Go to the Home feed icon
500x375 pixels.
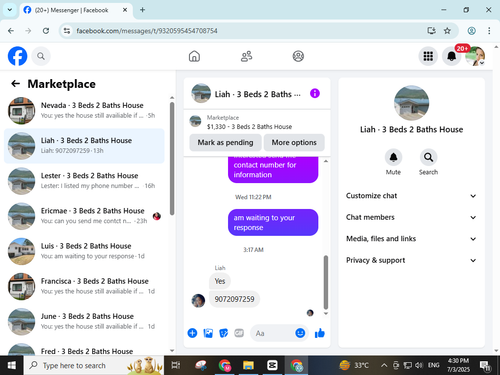pos(194,56)
